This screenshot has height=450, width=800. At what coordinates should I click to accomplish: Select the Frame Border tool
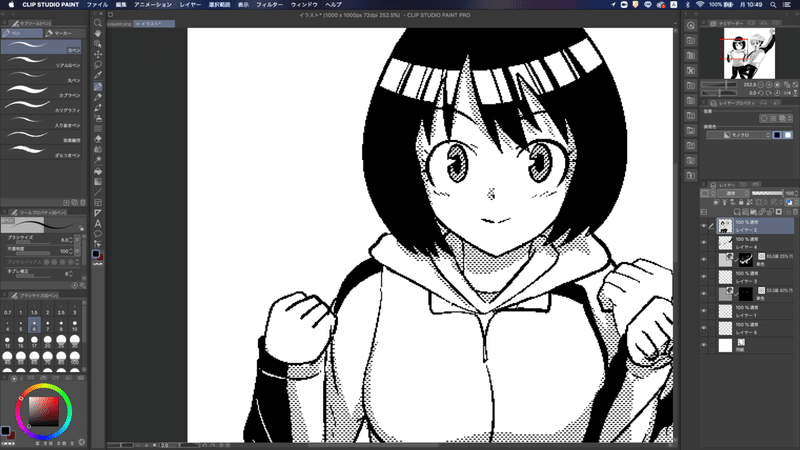[97, 203]
